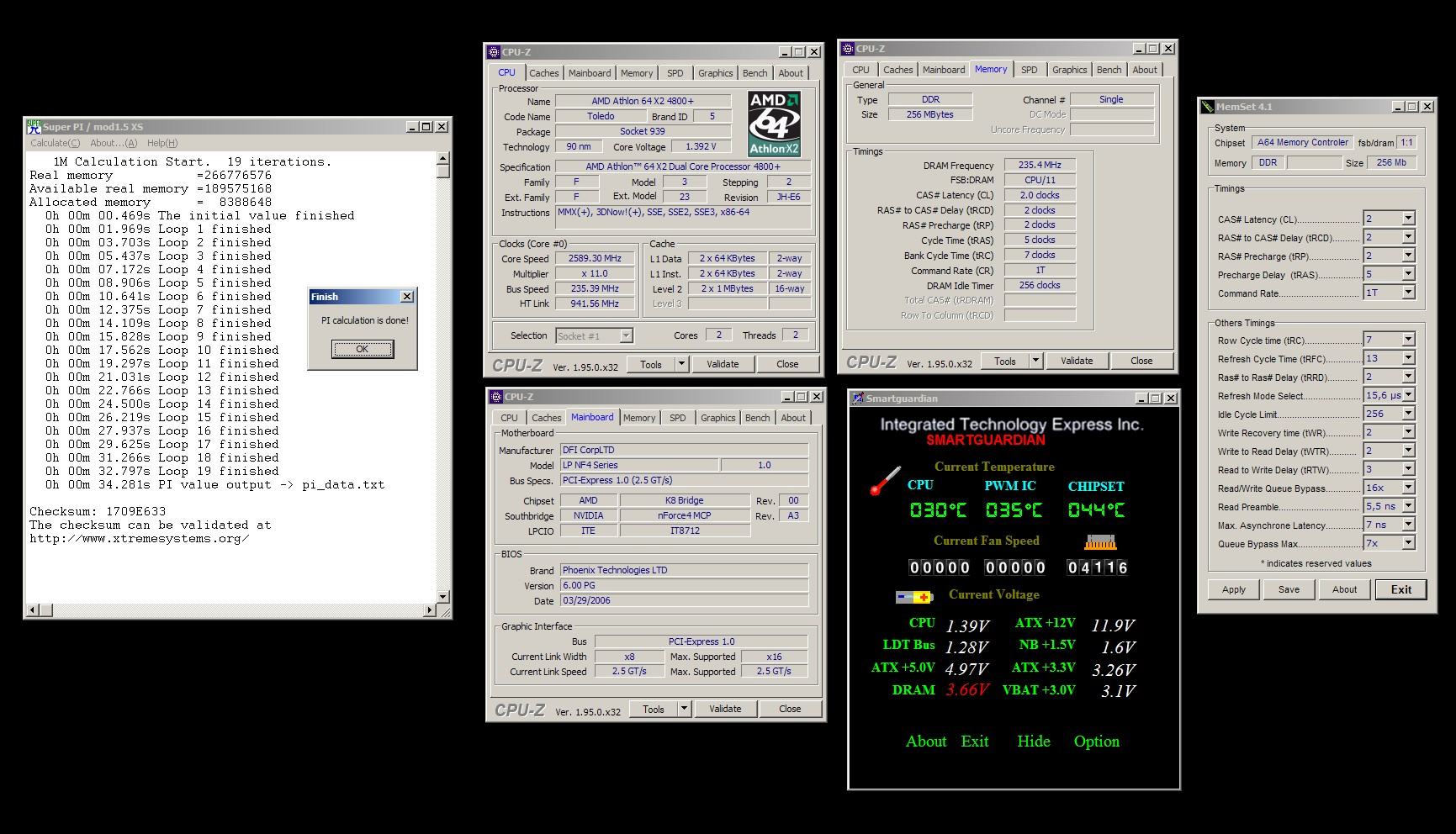This screenshot has width=1456, height=834.
Task: Click the Checksum: 1709E633 line
Action: (98, 511)
